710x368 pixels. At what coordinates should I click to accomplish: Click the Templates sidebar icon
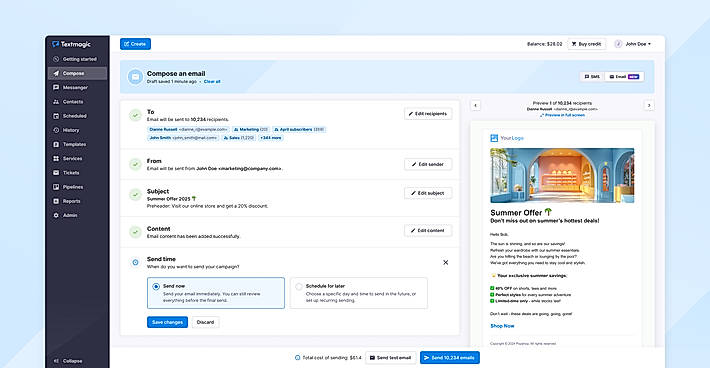pos(56,144)
